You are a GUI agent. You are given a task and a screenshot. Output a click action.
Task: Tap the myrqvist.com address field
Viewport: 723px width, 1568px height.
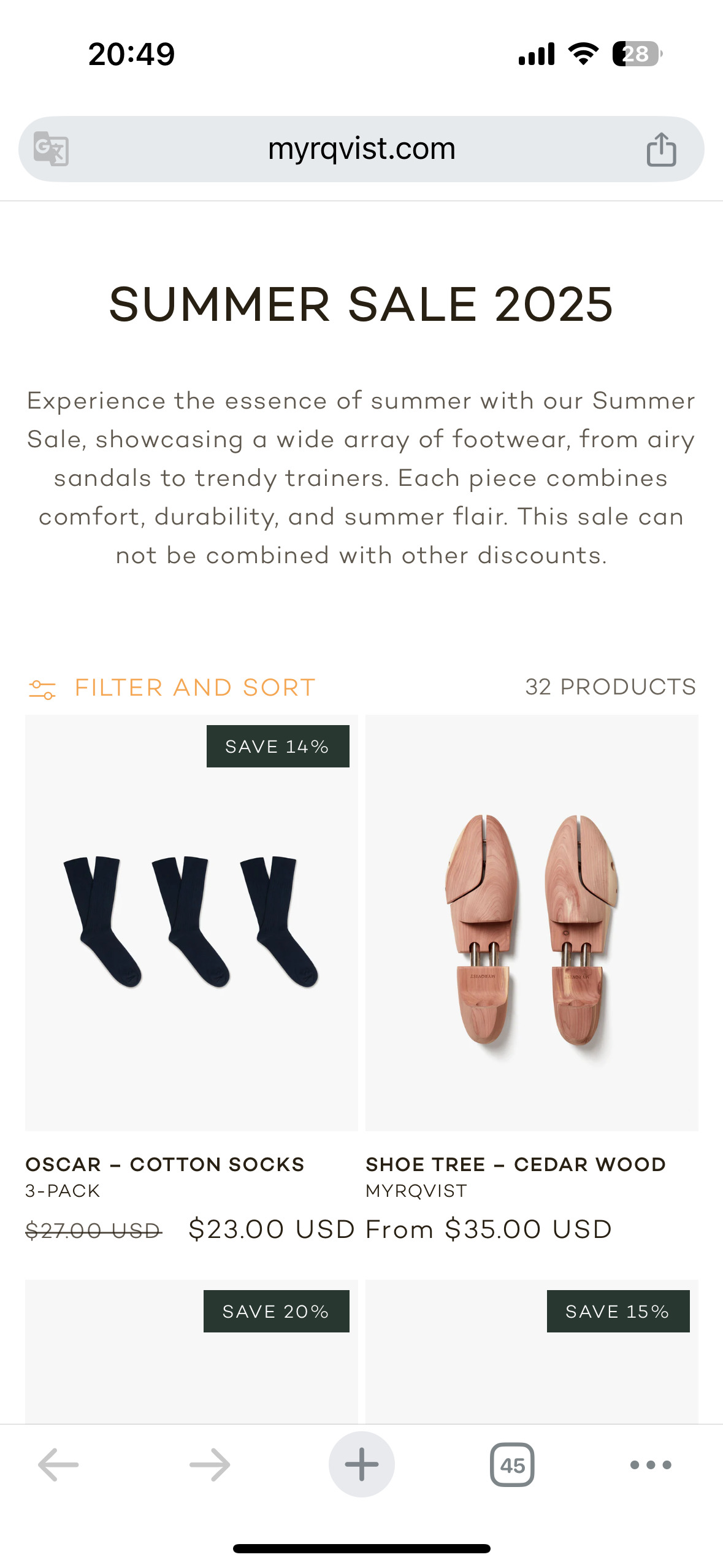[361, 149]
